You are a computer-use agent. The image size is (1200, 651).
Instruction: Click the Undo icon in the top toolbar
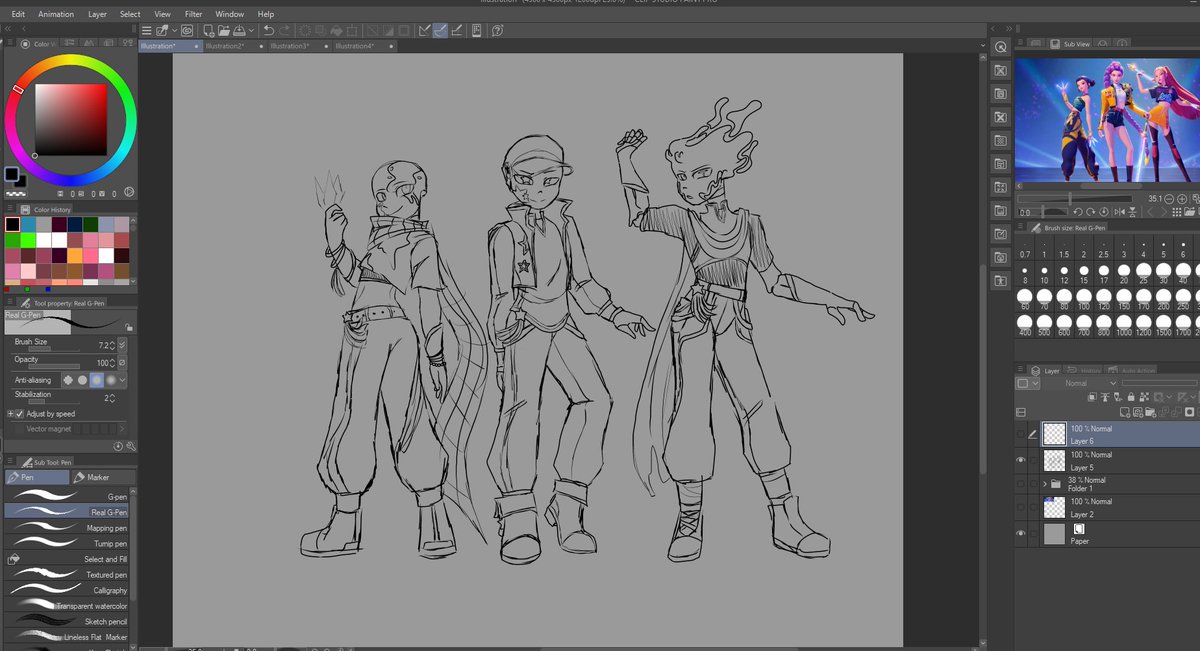tap(269, 30)
